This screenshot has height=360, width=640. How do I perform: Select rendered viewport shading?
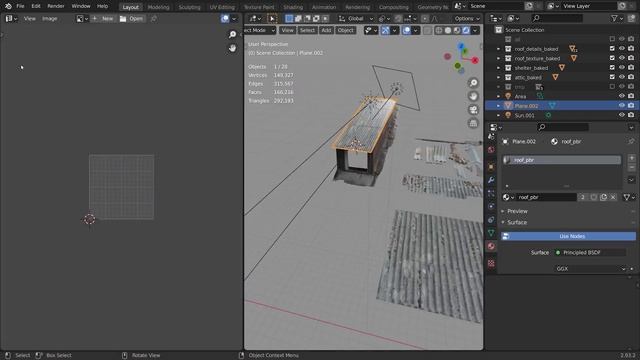pyautogui.click(x=466, y=30)
